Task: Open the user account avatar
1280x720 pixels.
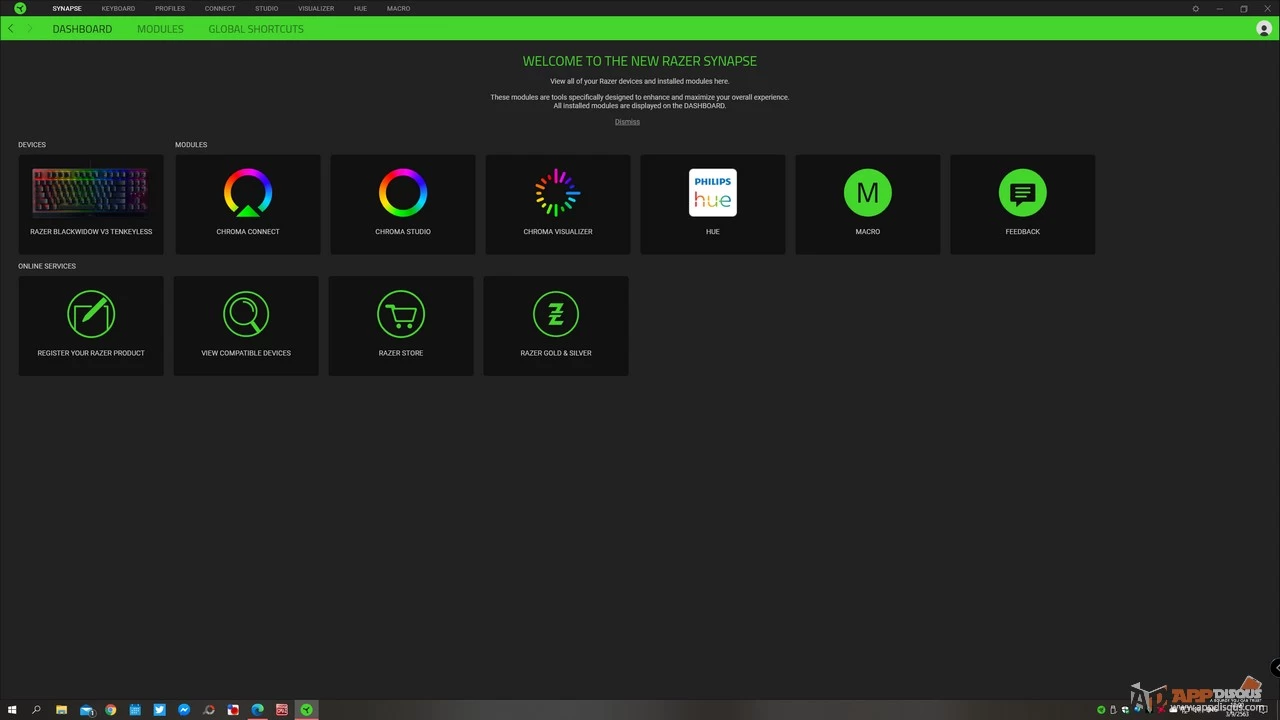Action: coord(1264,29)
